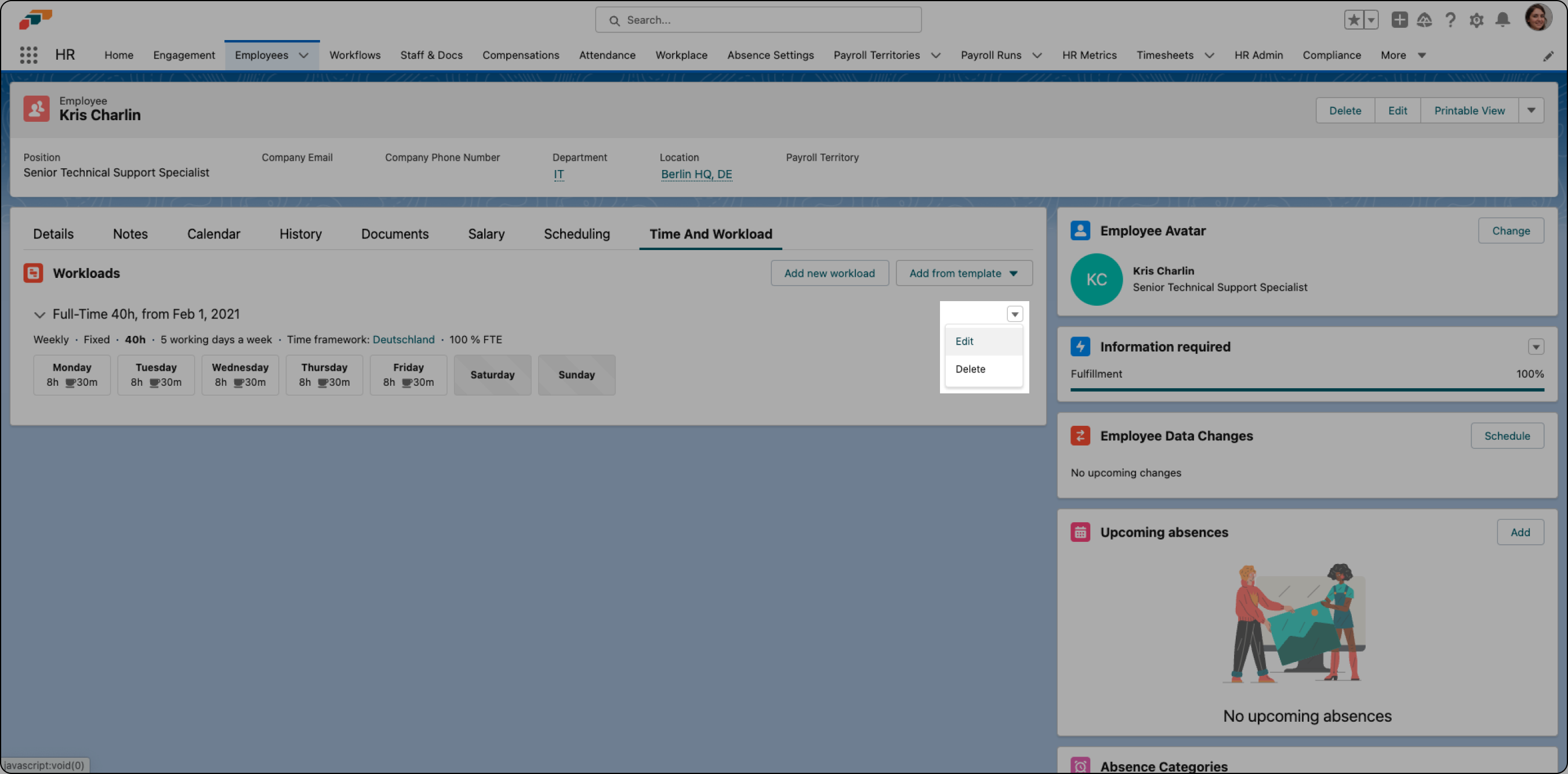
Task: Choose Delete in the workload menu
Action: pos(970,369)
